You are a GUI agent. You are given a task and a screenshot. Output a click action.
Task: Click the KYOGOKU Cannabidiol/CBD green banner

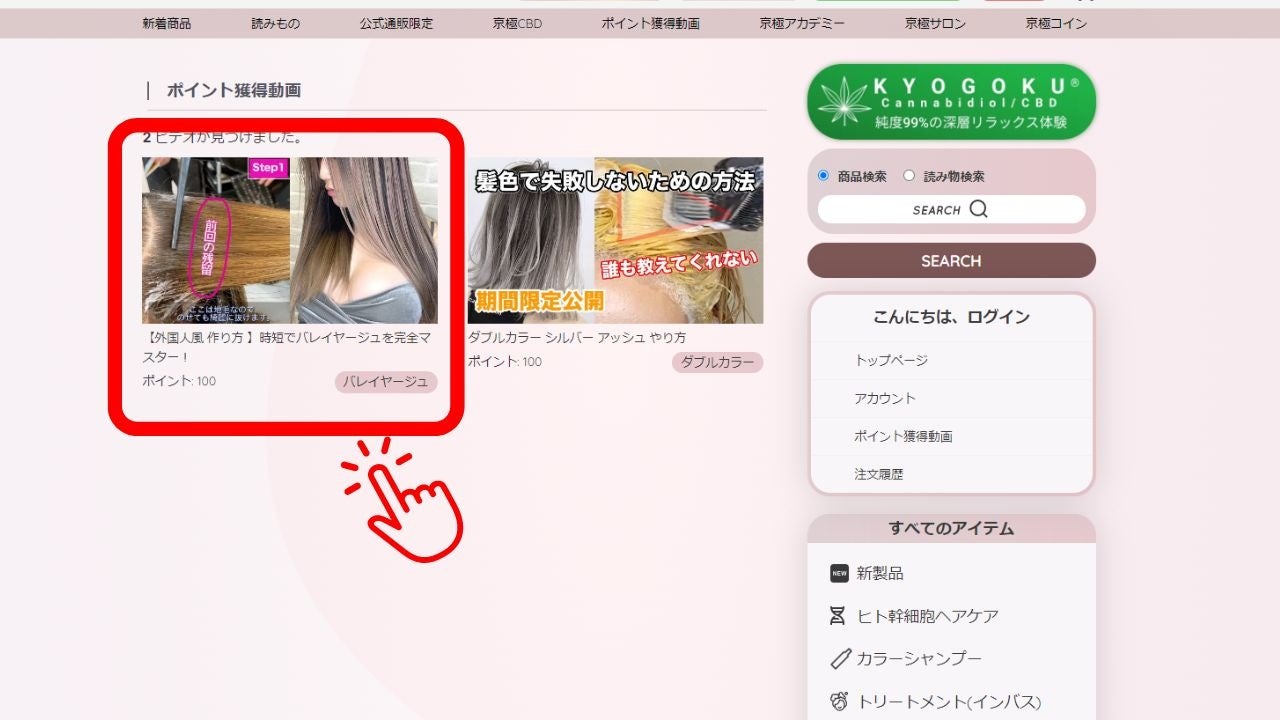951,102
